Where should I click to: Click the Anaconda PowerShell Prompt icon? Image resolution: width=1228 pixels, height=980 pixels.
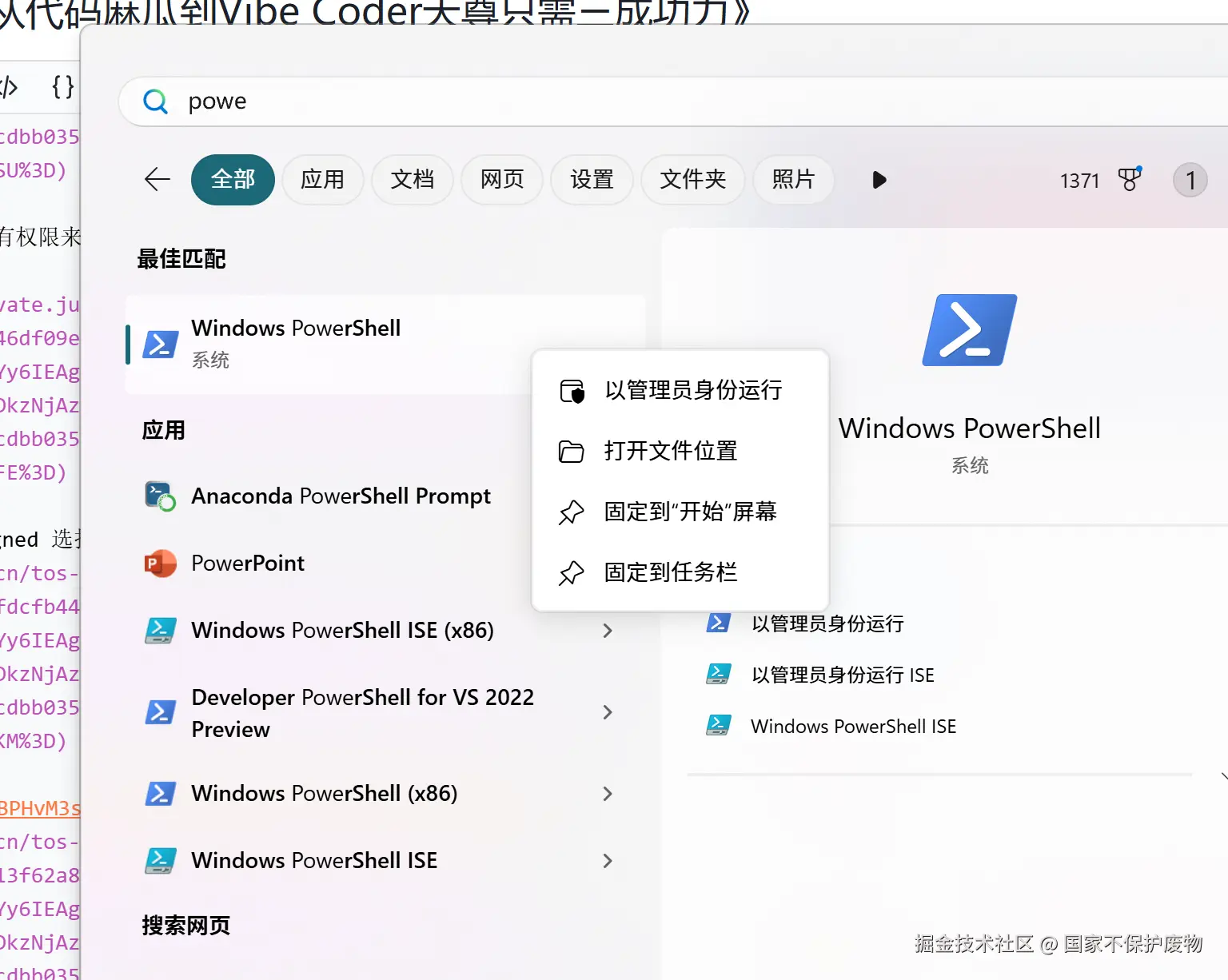pyautogui.click(x=160, y=496)
